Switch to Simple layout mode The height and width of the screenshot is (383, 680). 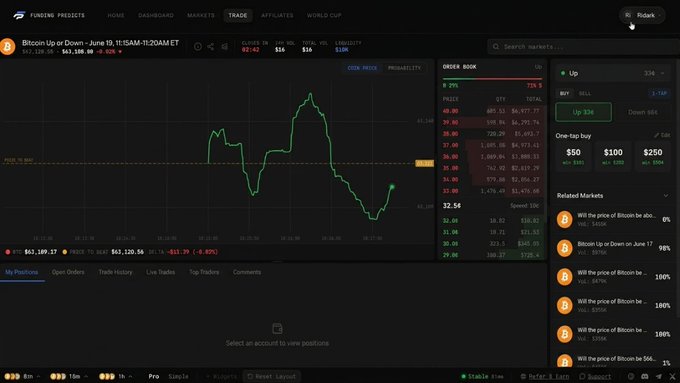[x=178, y=376]
